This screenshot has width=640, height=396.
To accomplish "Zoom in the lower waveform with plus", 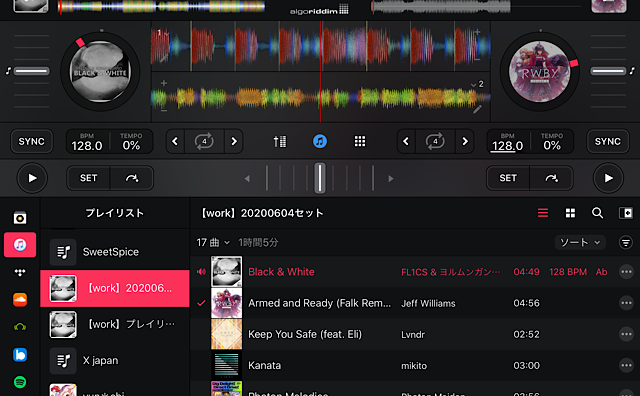I will point(164,83).
